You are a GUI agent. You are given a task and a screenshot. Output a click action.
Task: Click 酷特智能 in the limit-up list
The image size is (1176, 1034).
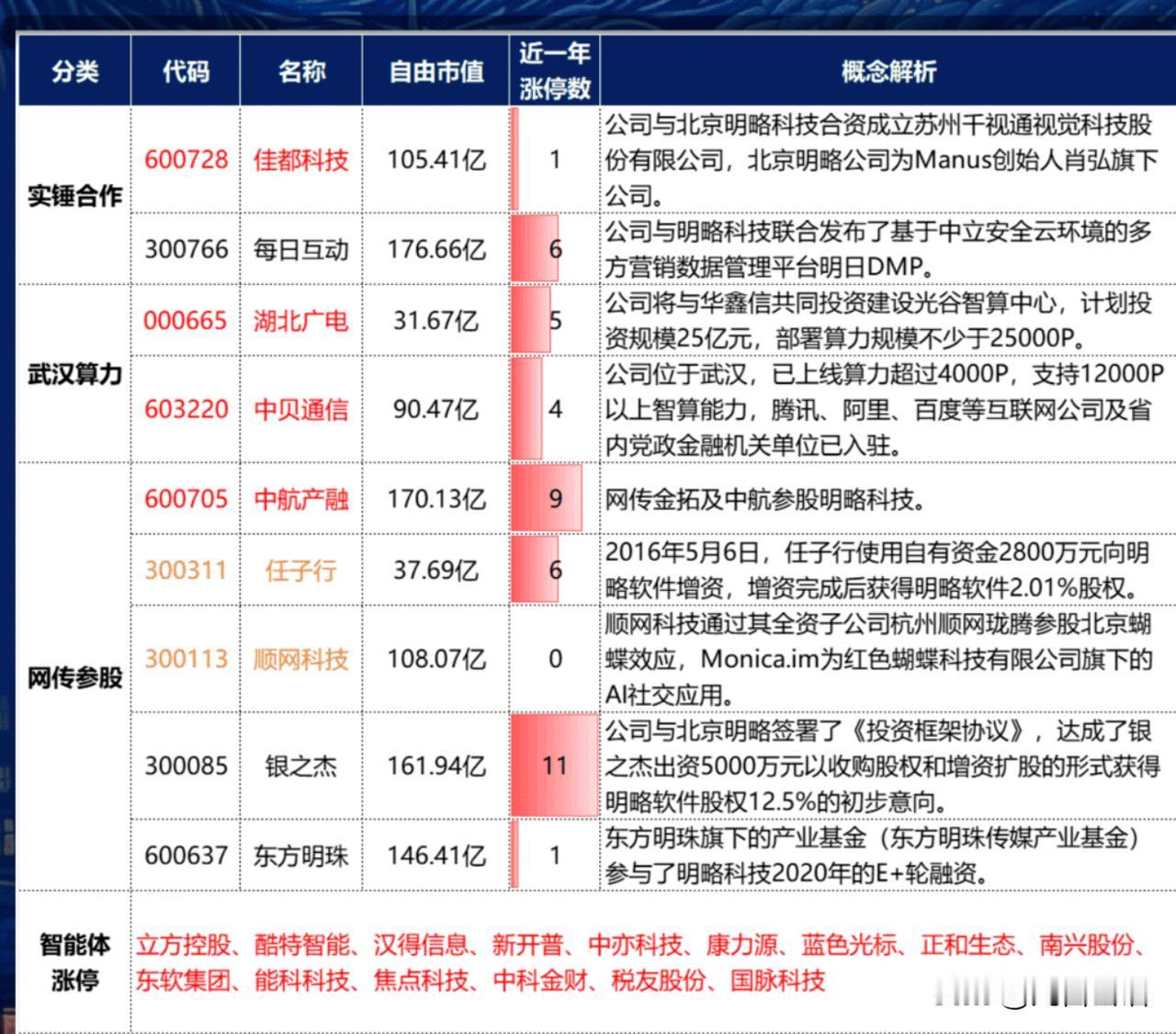(302, 945)
